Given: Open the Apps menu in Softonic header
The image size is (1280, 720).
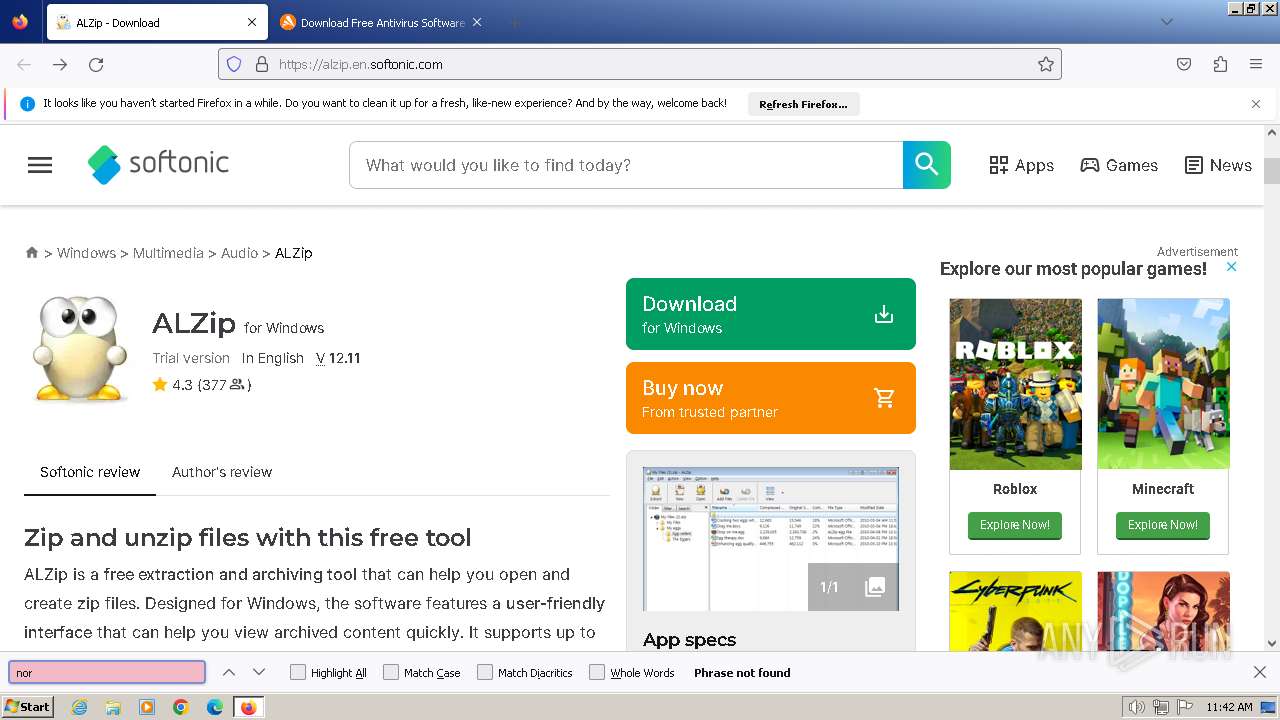Looking at the screenshot, I should point(1021,165).
